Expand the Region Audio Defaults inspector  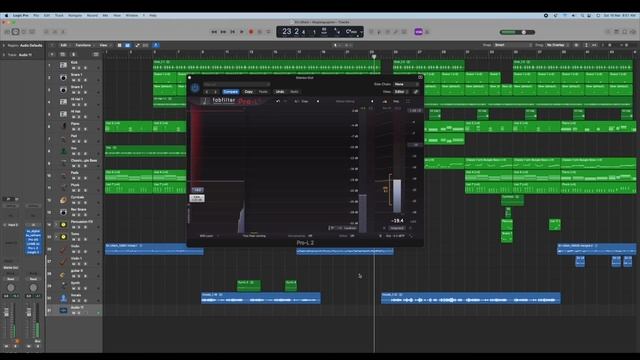(4, 45)
